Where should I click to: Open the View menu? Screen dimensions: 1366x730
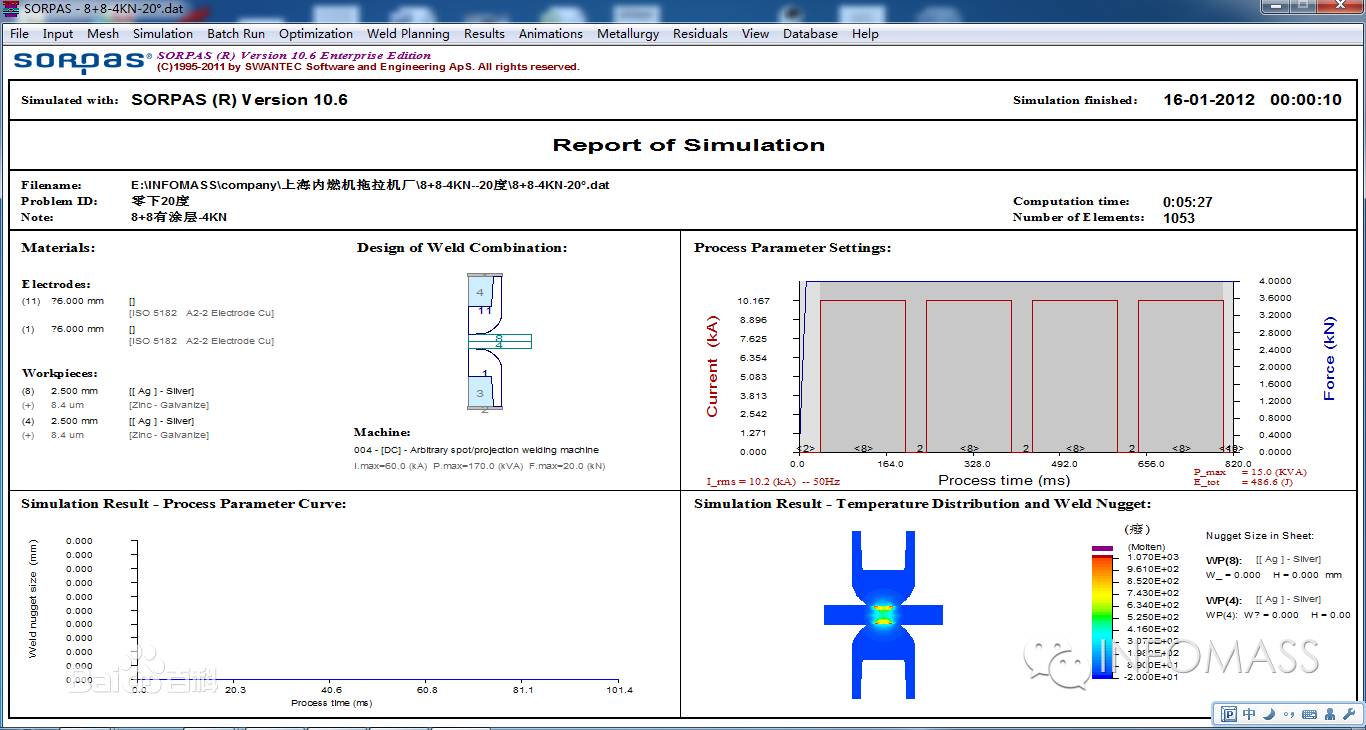coord(755,33)
